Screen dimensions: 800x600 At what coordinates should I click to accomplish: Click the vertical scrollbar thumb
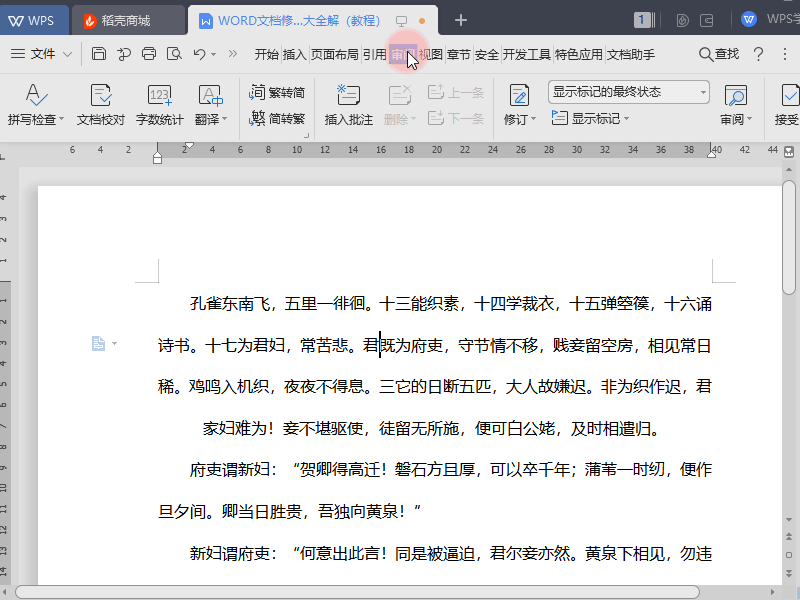click(x=789, y=237)
